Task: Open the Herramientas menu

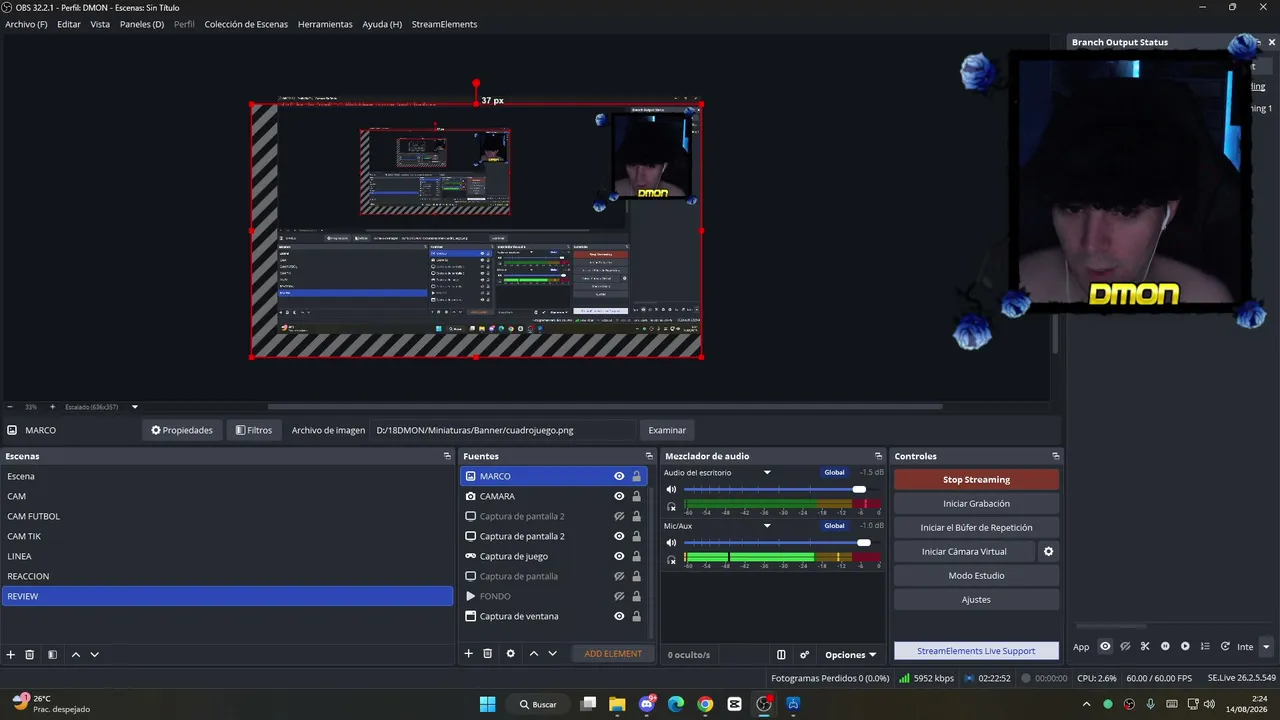Action: (x=325, y=24)
